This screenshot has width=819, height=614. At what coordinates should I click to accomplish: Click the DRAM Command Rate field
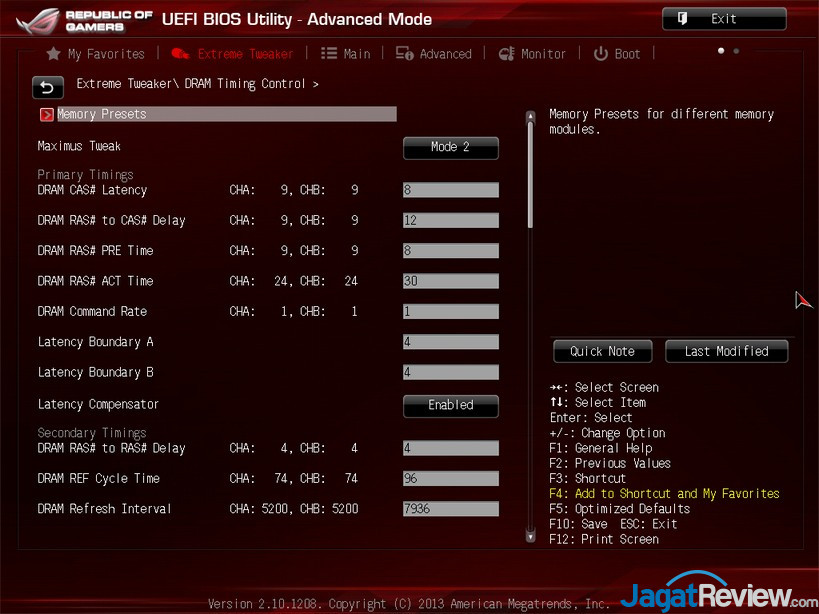451,312
